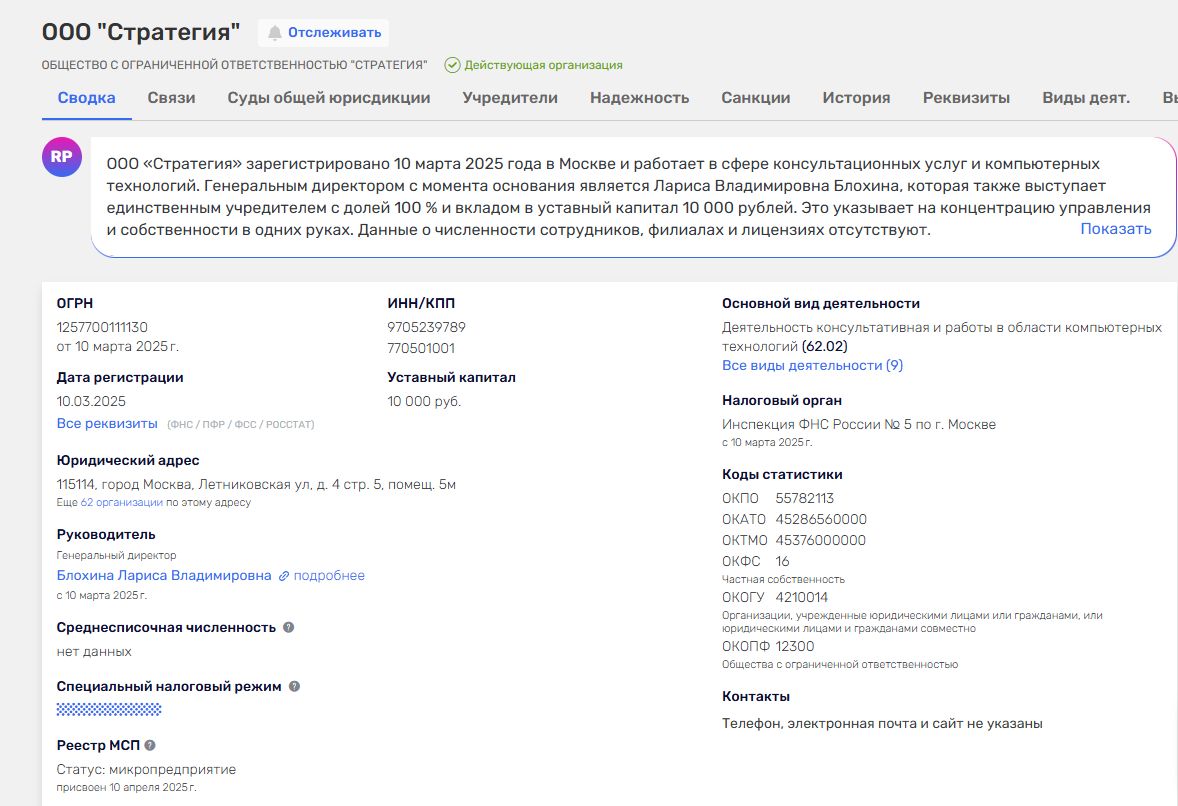Click the подробнее link

pos(329,575)
